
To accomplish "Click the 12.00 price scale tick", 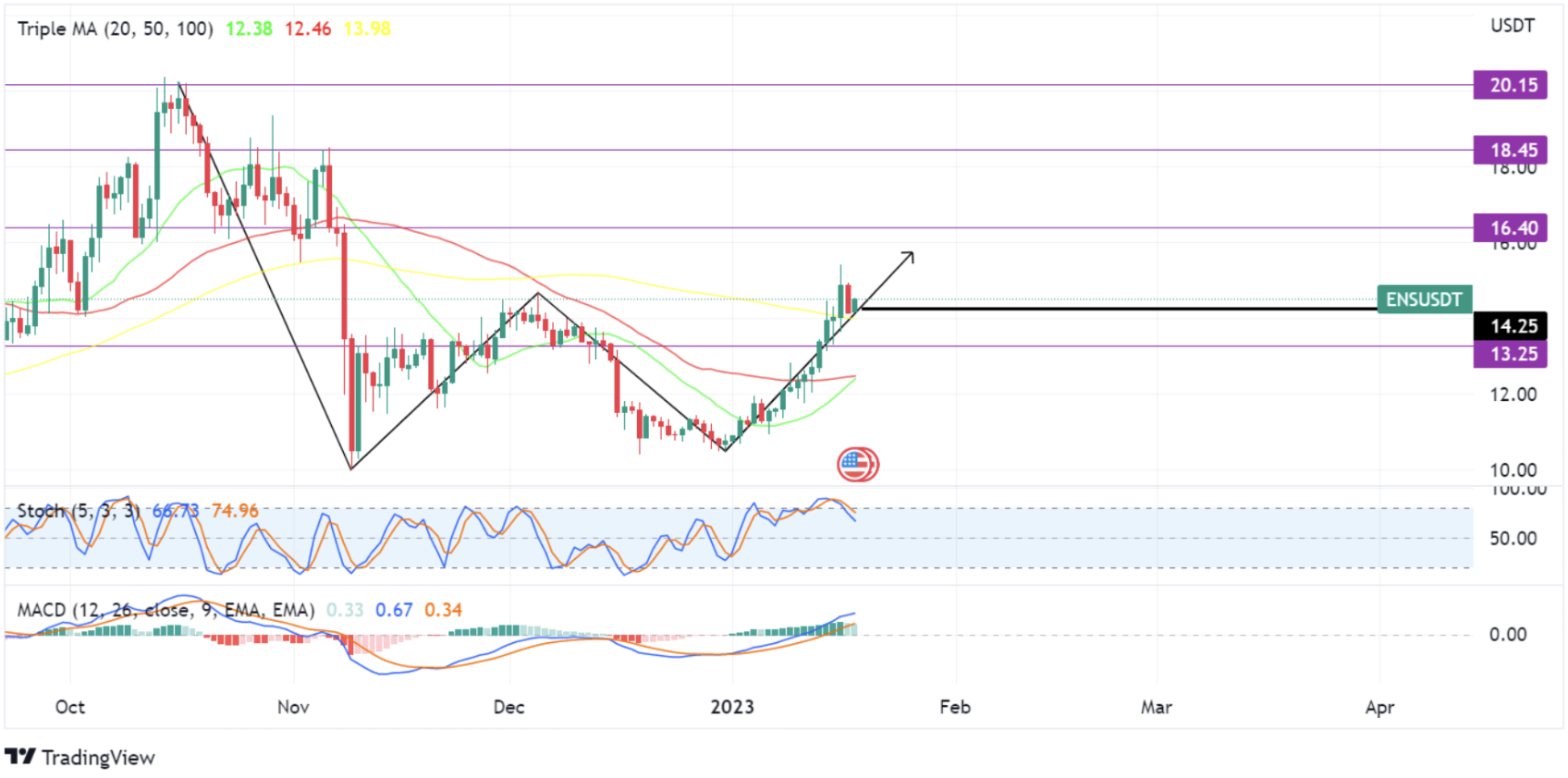I will pos(1513,395).
